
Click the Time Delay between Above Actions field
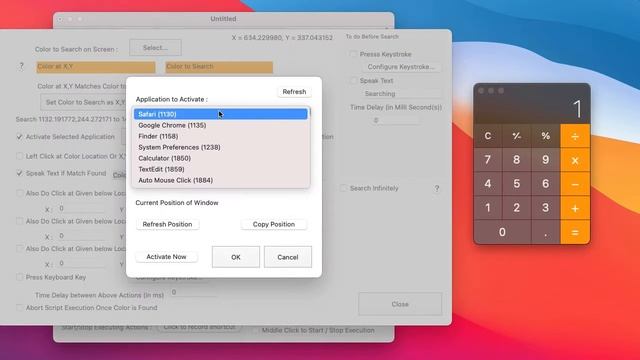(194, 292)
